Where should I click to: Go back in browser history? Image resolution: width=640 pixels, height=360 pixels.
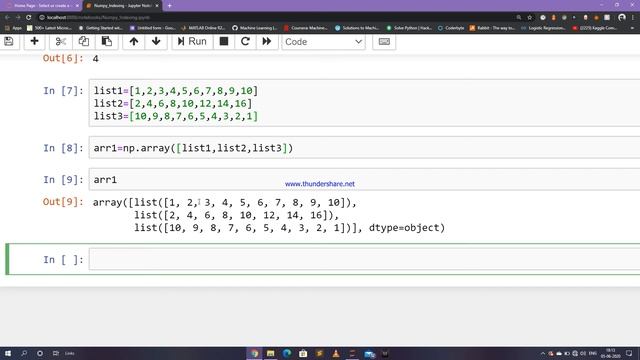(7, 18)
